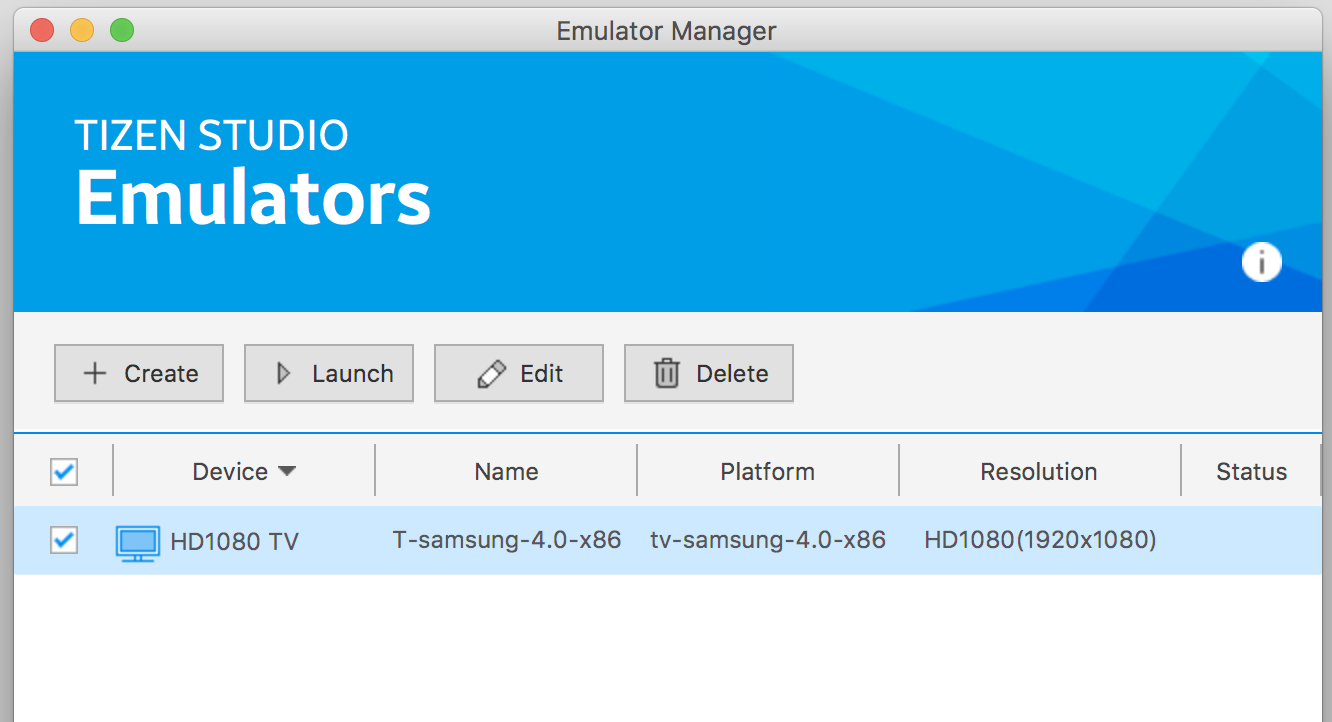Click the plus icon on Create
The image size is (1332, 722).
94,374
